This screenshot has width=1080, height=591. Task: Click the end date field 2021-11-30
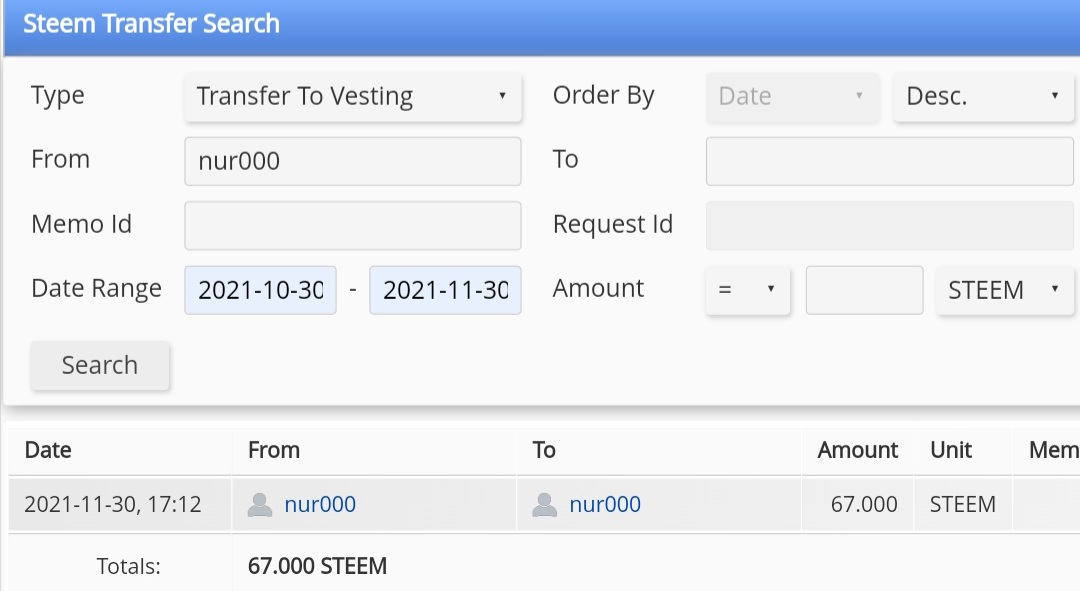pyautogui.click(x=445, y=290)
